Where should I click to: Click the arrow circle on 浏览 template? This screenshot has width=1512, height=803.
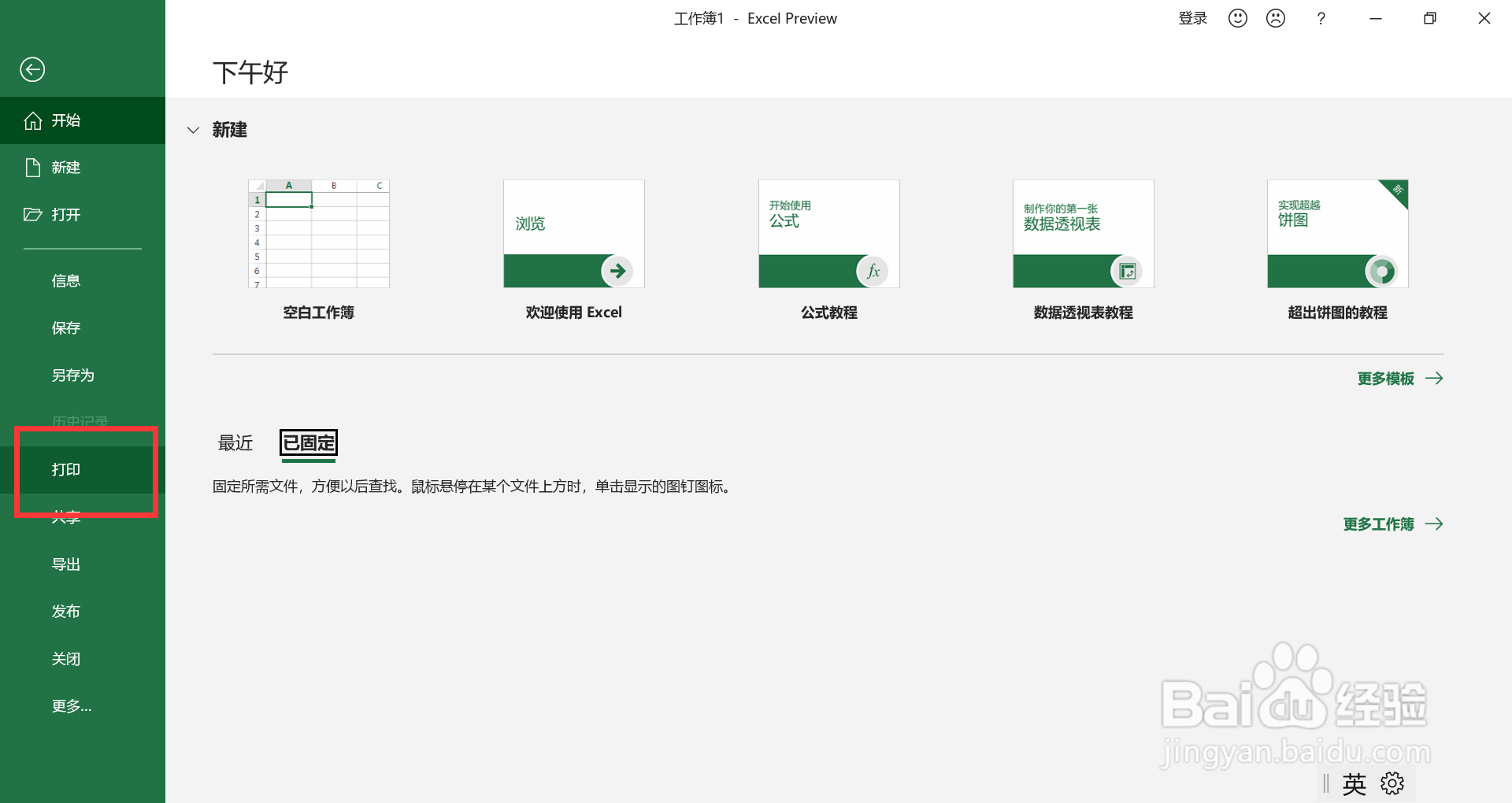(617, 271)
